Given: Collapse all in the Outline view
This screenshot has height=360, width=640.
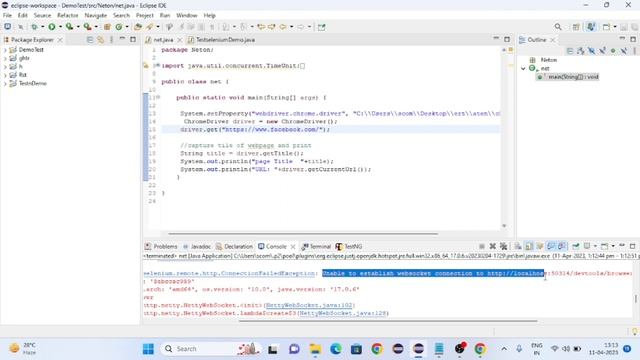Looking at the screenshot, I should coord(570,51).
